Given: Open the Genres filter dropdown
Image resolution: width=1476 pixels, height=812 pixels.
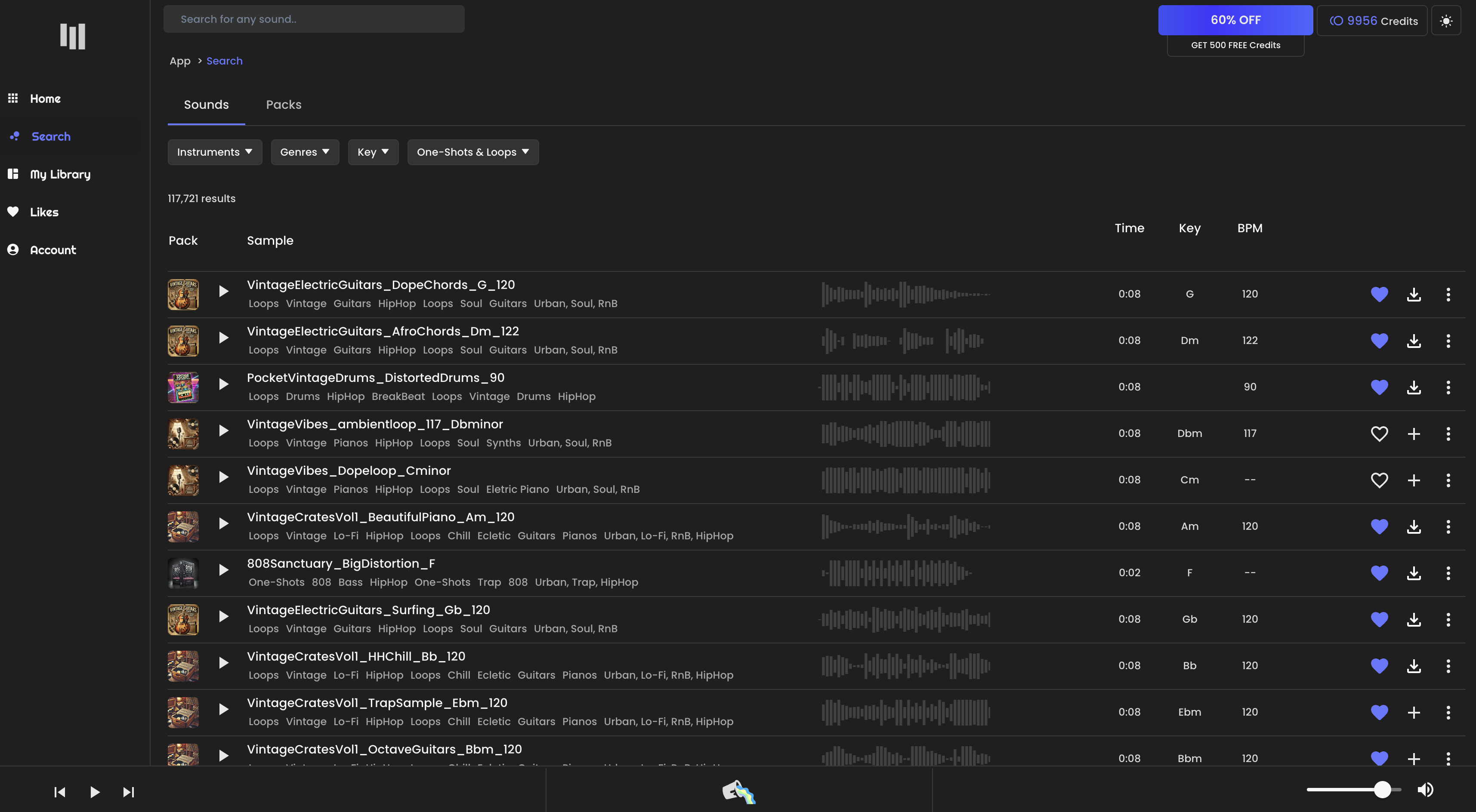Looking at the screenshot, I should (304, 152).
